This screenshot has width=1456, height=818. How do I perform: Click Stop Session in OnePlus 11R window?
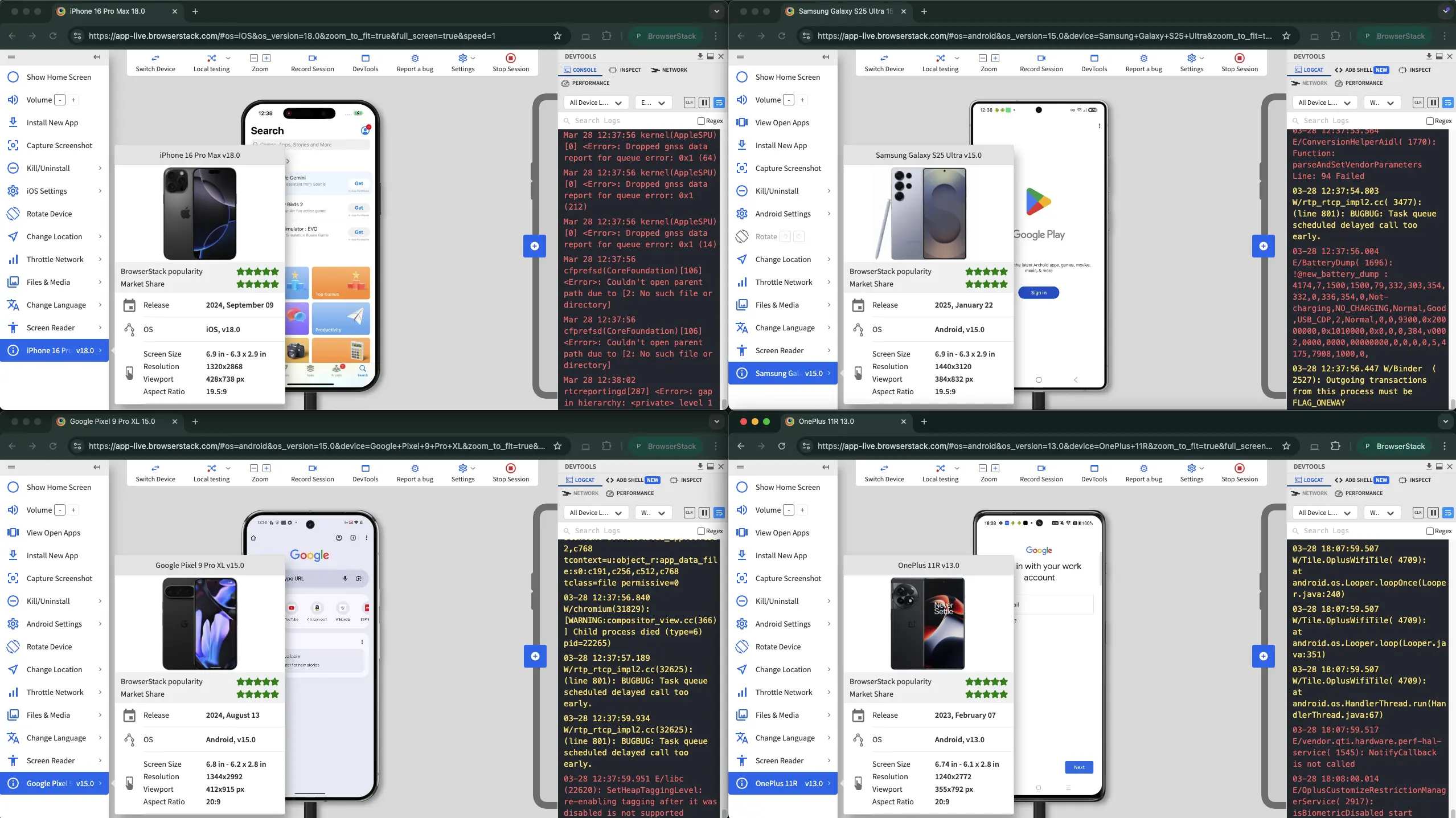(x=1239, y=473)
